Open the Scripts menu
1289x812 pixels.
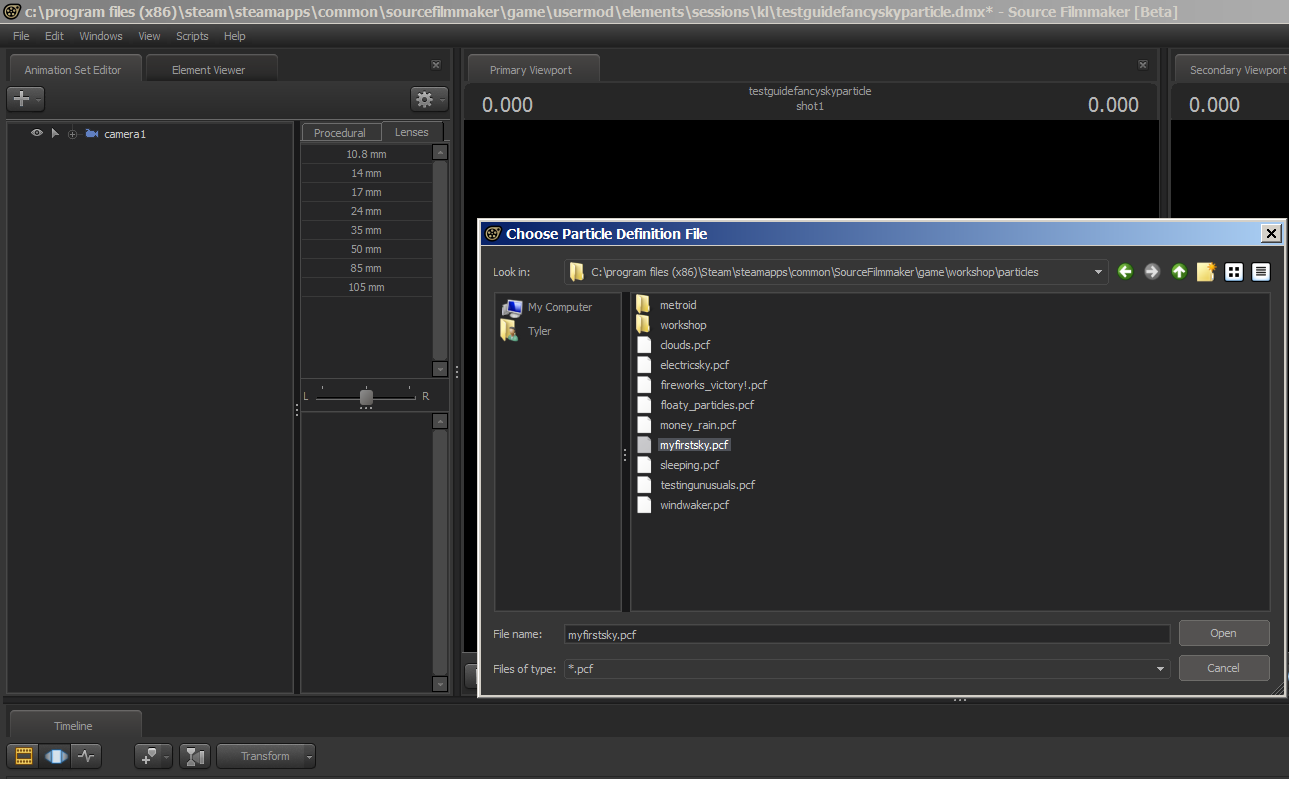click(x=192, y=36)
